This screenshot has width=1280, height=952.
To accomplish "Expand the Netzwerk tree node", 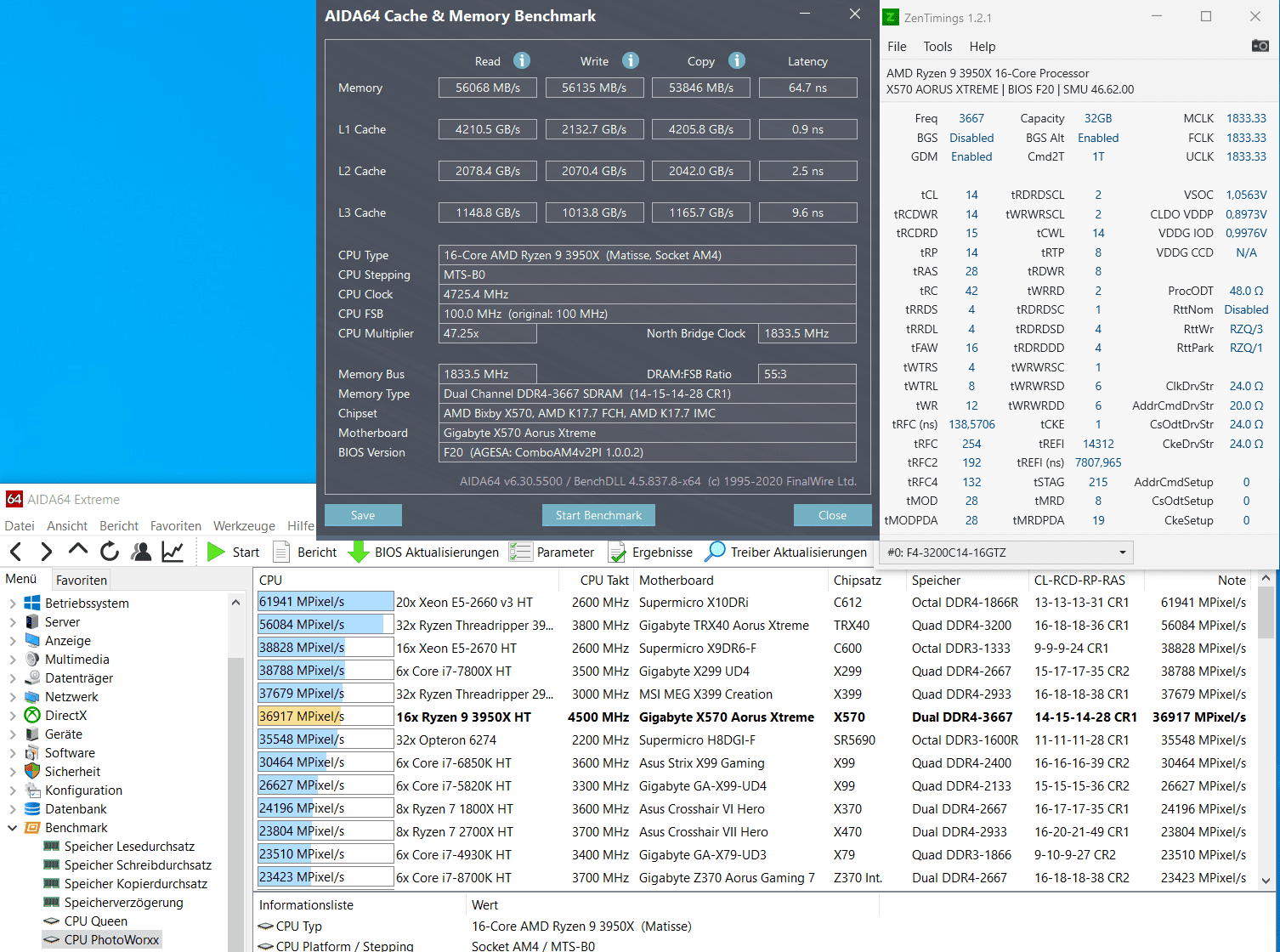I will point(12,697).
